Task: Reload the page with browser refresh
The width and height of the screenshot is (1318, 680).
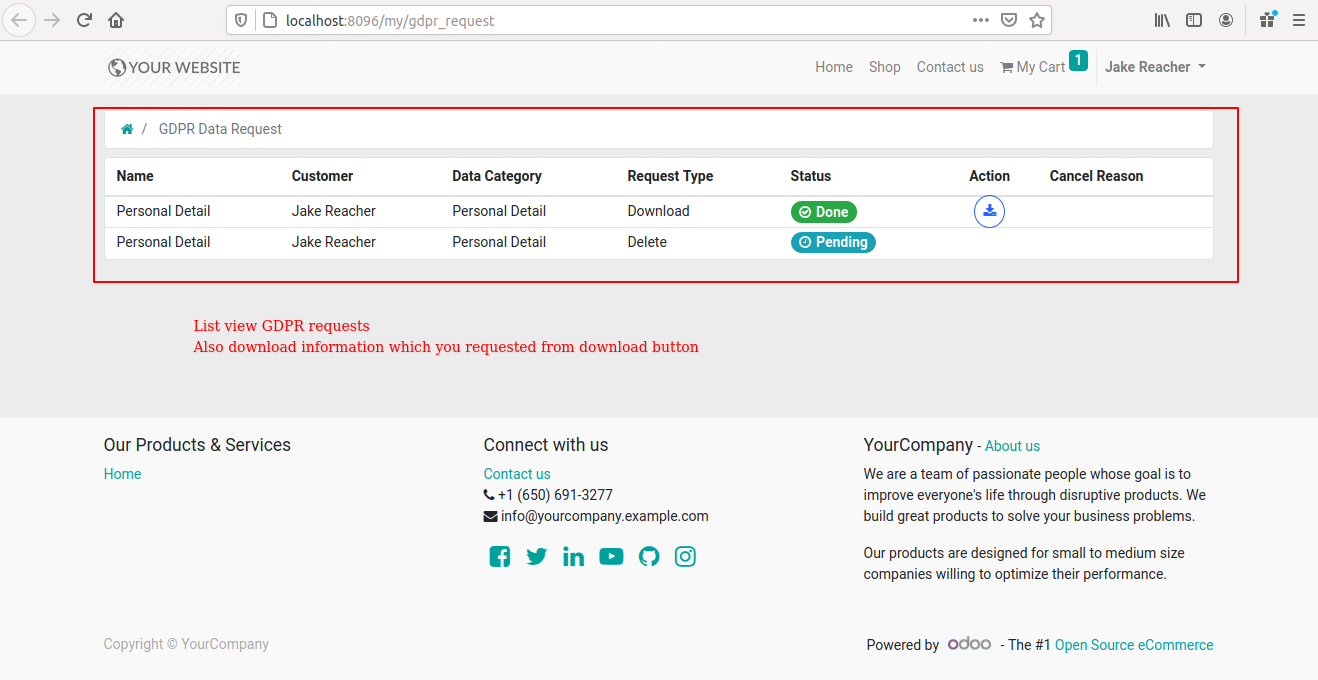Action: click(84, 20)
